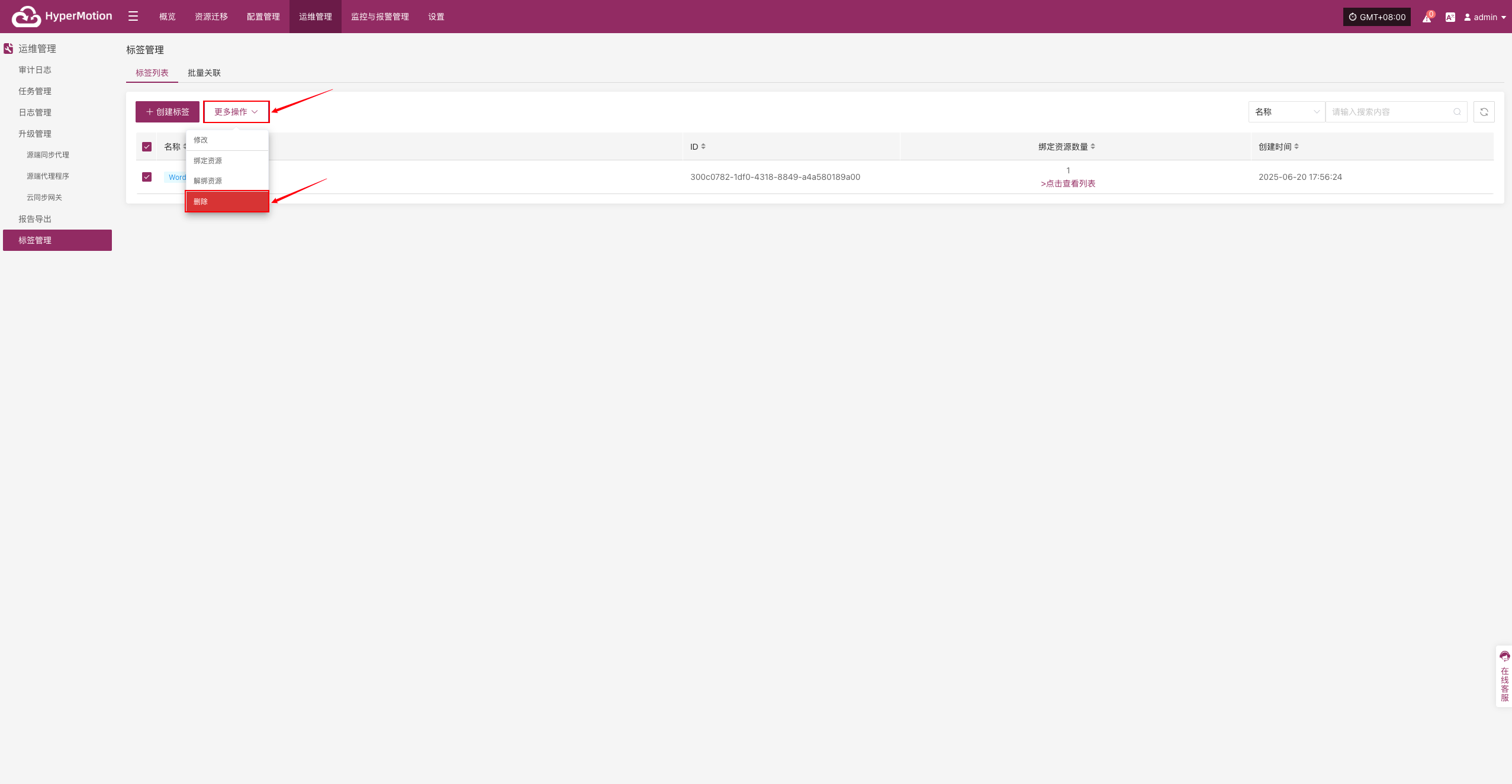Click the language switch icon
This screenshot has width=1512, height=784.
click(x=1450, y=17)
